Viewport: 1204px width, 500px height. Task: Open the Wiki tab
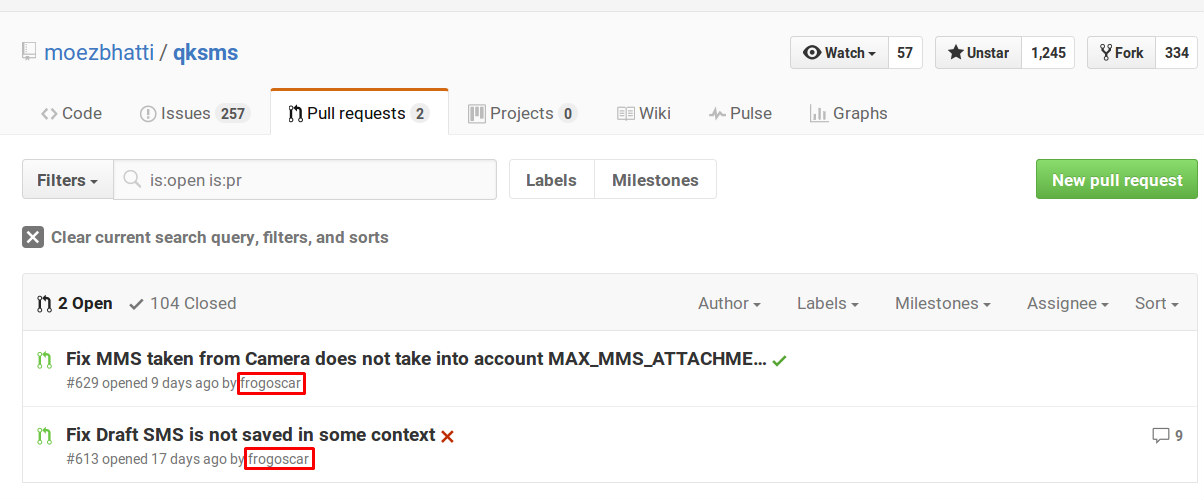(x=644, y=113)
